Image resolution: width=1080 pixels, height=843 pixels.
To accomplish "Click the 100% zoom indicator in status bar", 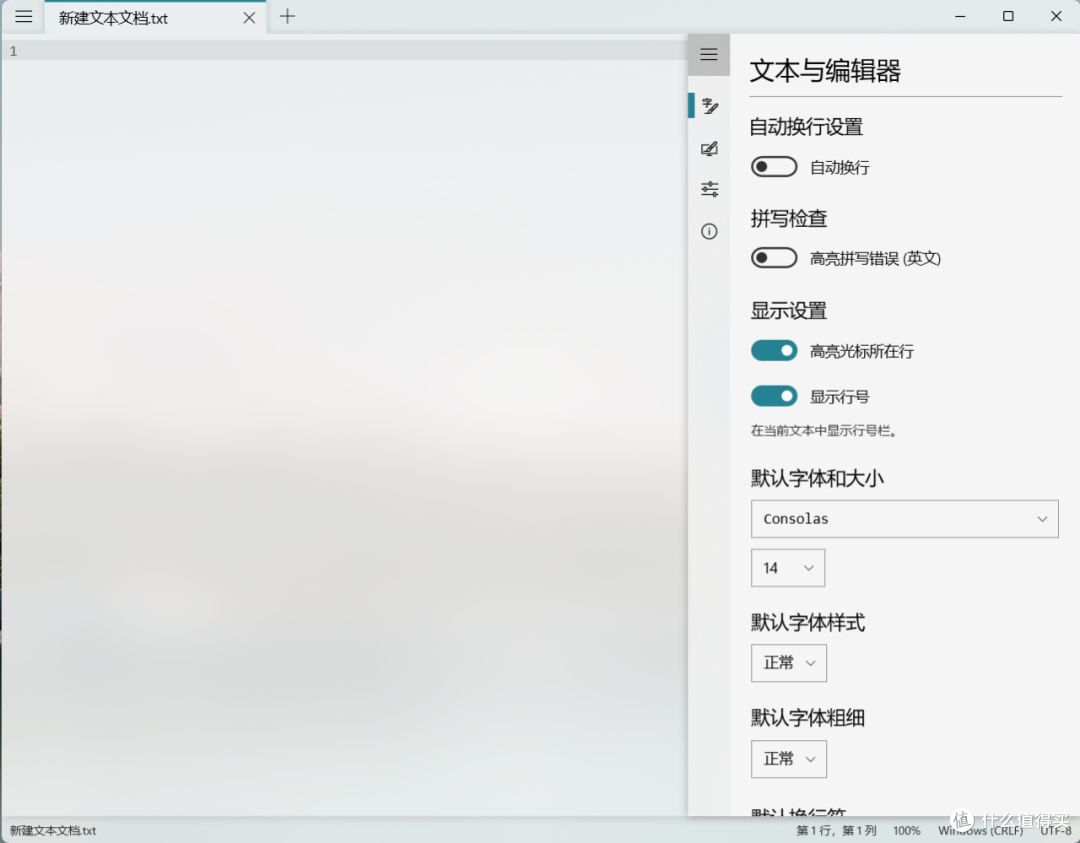I will tap(906, 831).
